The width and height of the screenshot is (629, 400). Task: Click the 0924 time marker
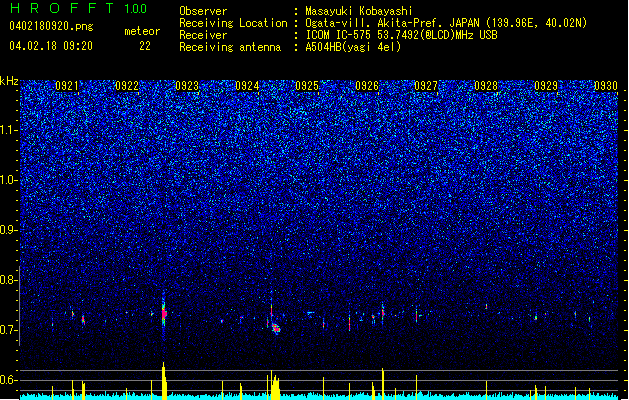coord(247,86)
